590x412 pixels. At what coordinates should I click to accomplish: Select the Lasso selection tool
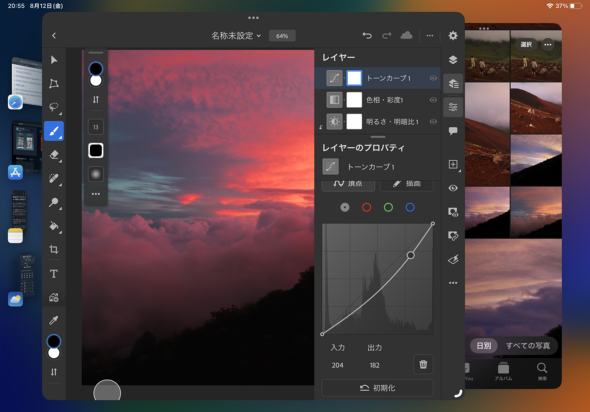[54, 106]
